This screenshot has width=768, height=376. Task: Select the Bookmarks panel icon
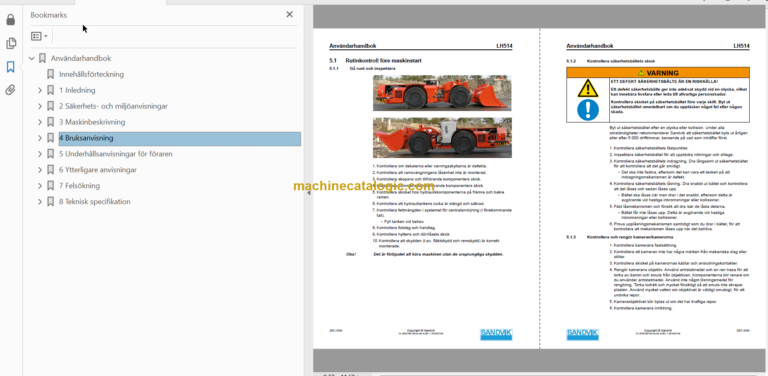click(x=10, y=67)
